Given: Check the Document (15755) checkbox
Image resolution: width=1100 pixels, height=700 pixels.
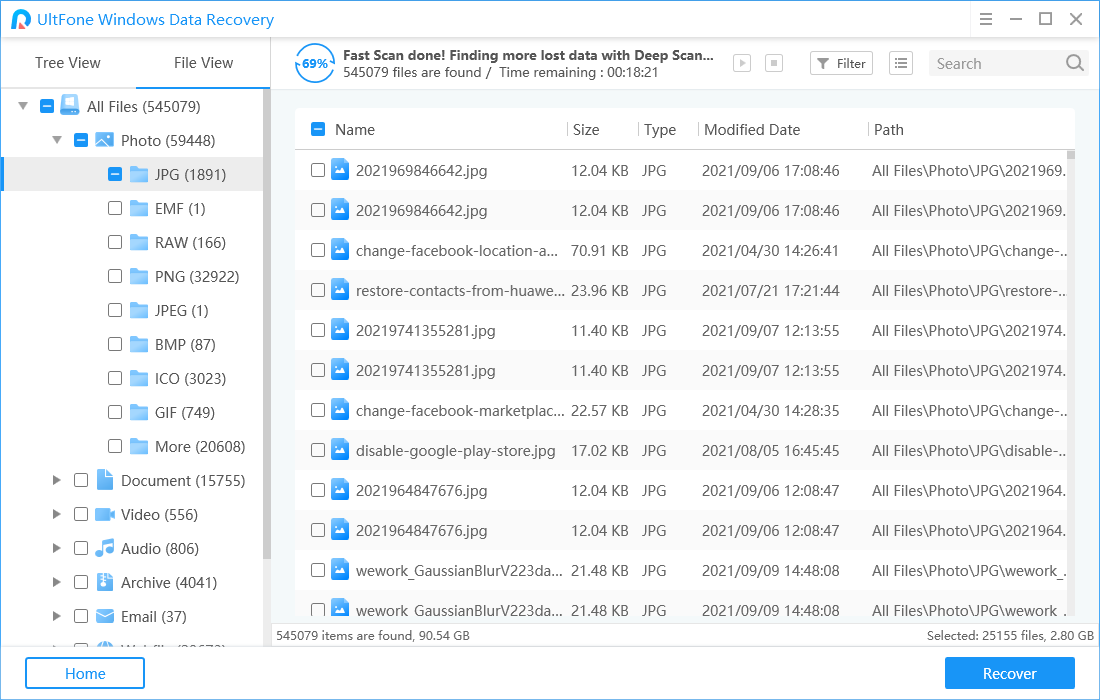Looking at the screenshot, I should (x=81, y=480).
